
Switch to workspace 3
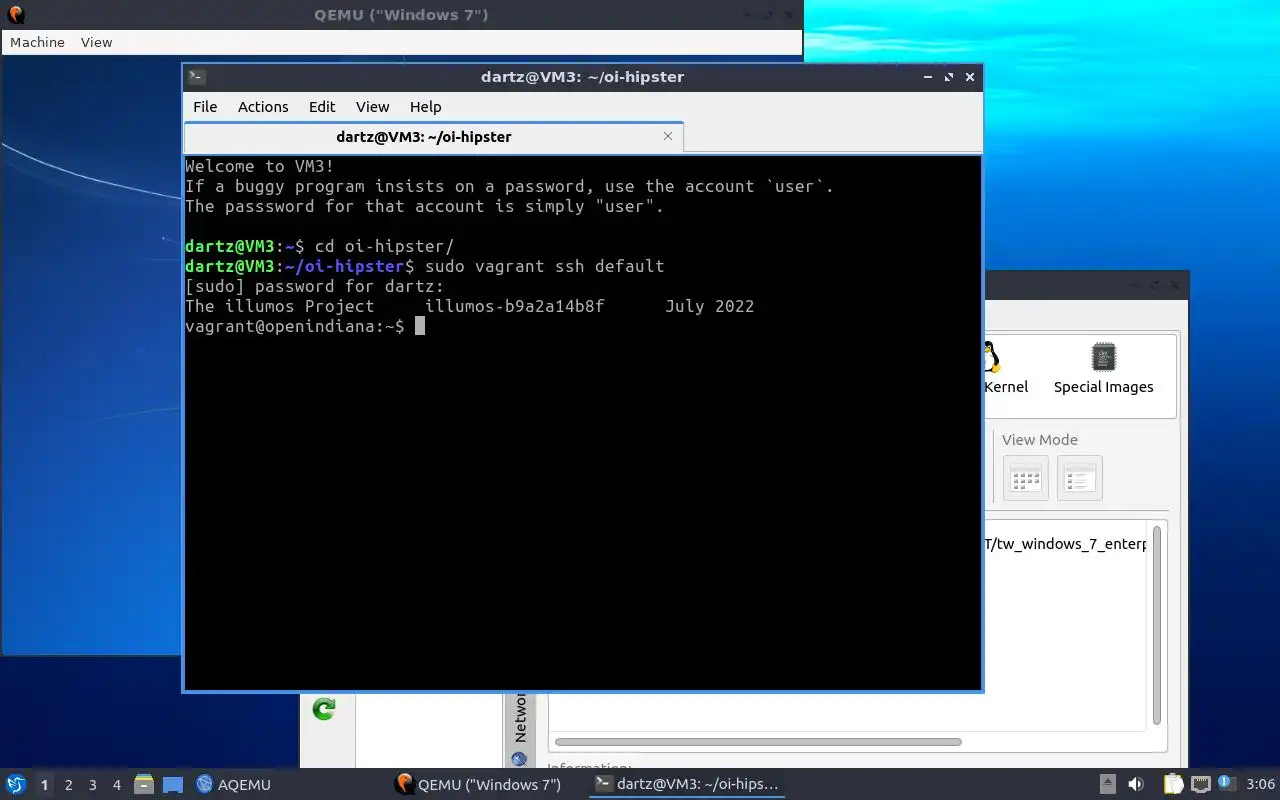[92, 785]
